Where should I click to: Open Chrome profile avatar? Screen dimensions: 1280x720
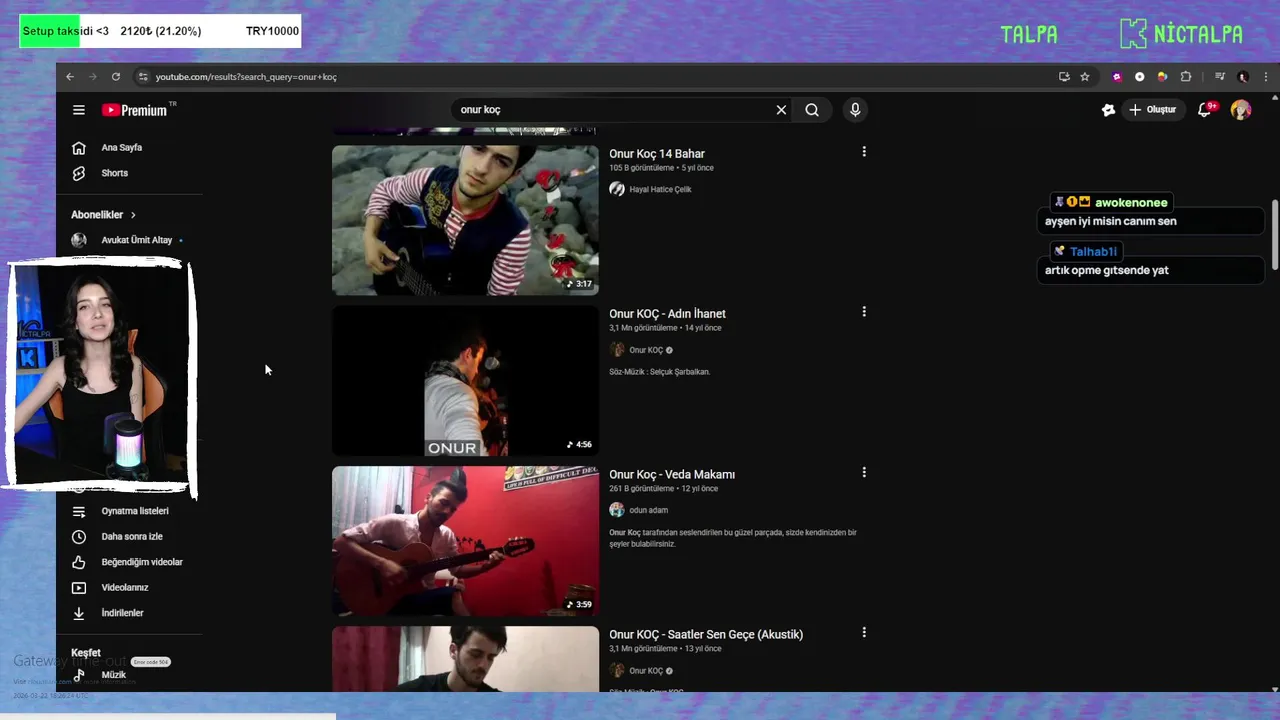pyautogui.click(x=1243, y=77)
